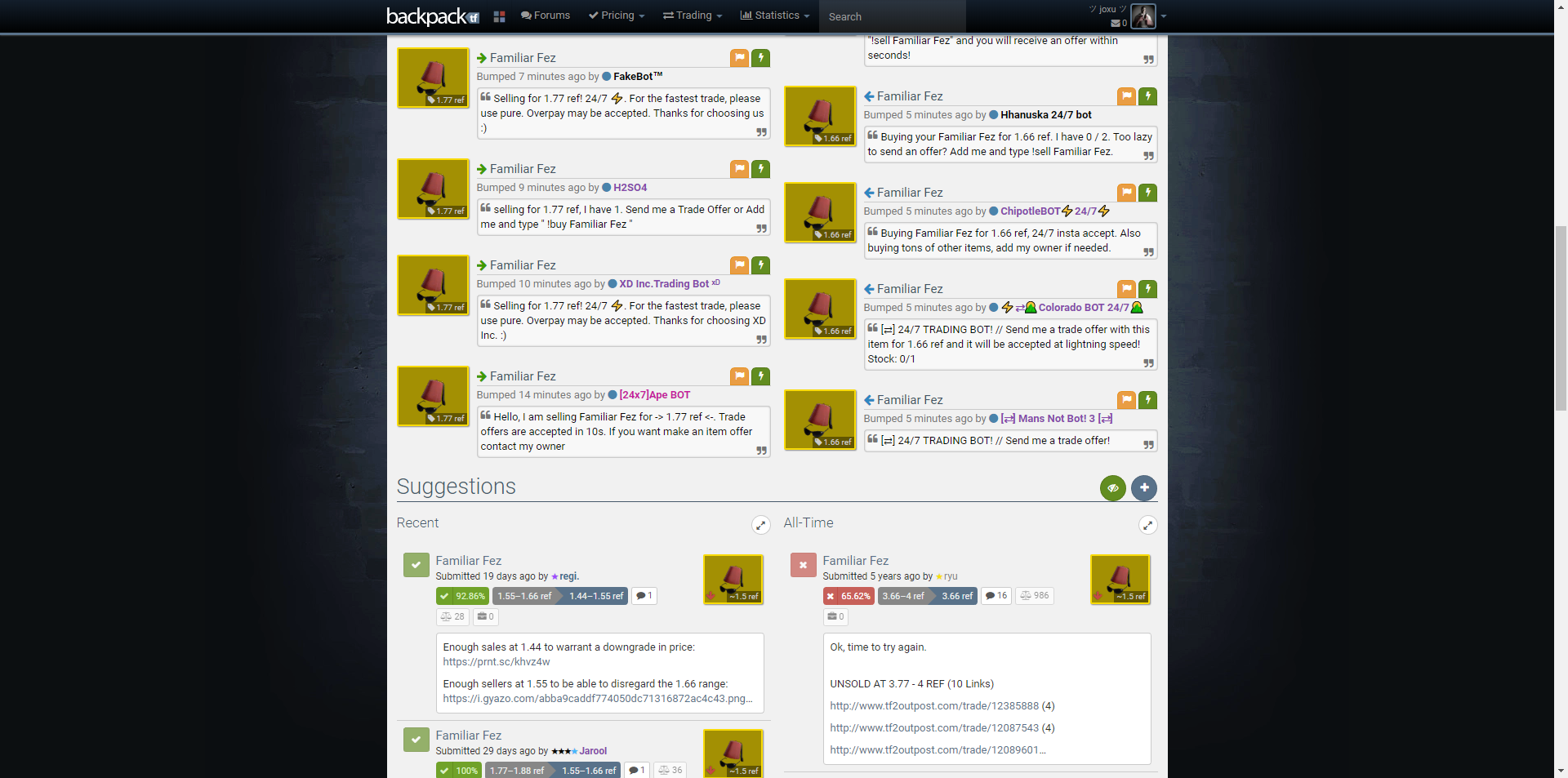
Task: Open H2SO4 user profile link
Action: [630, 188]
